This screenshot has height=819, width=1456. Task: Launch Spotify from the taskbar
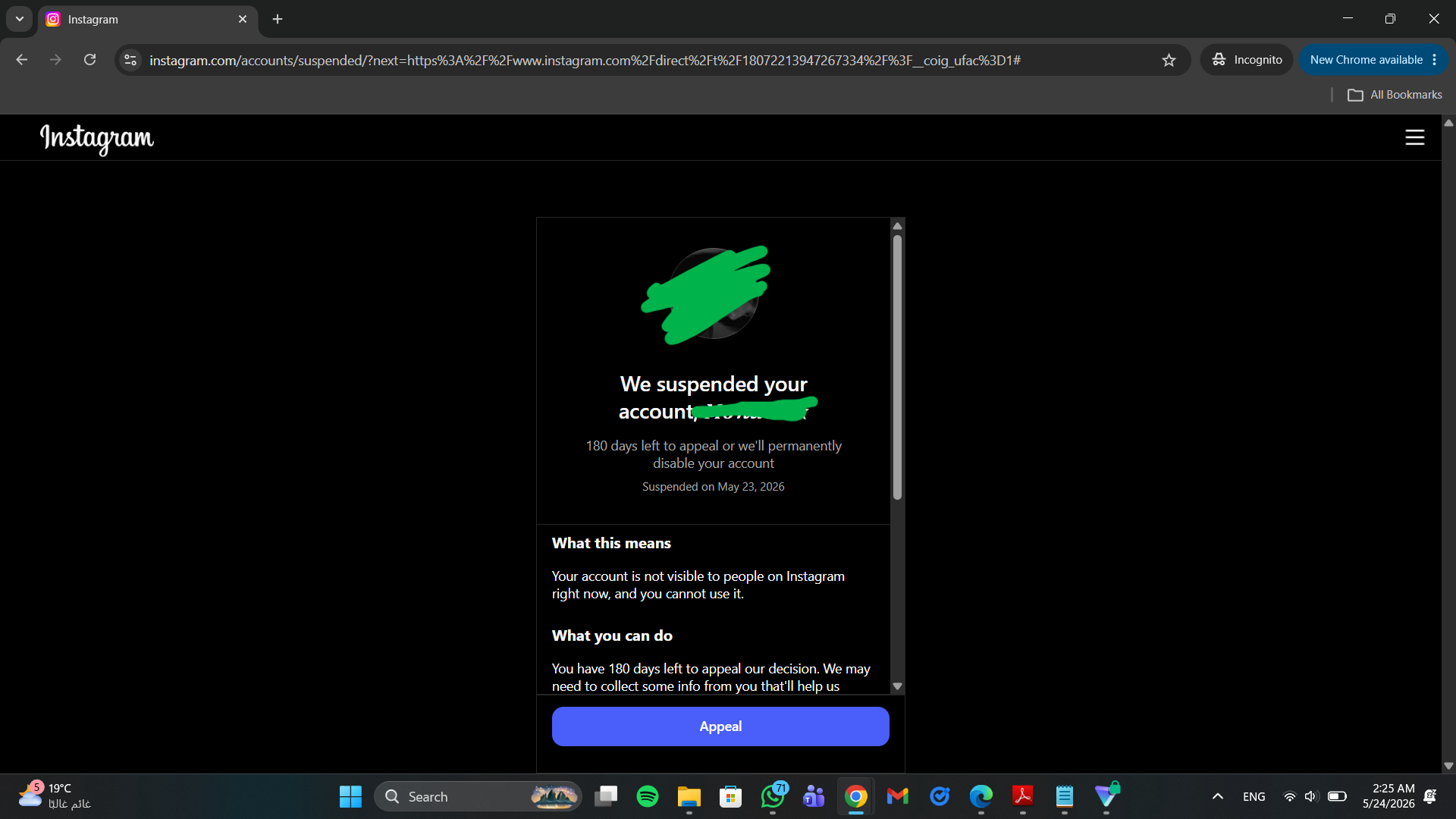pyautogui.click(x=648, y=796)
